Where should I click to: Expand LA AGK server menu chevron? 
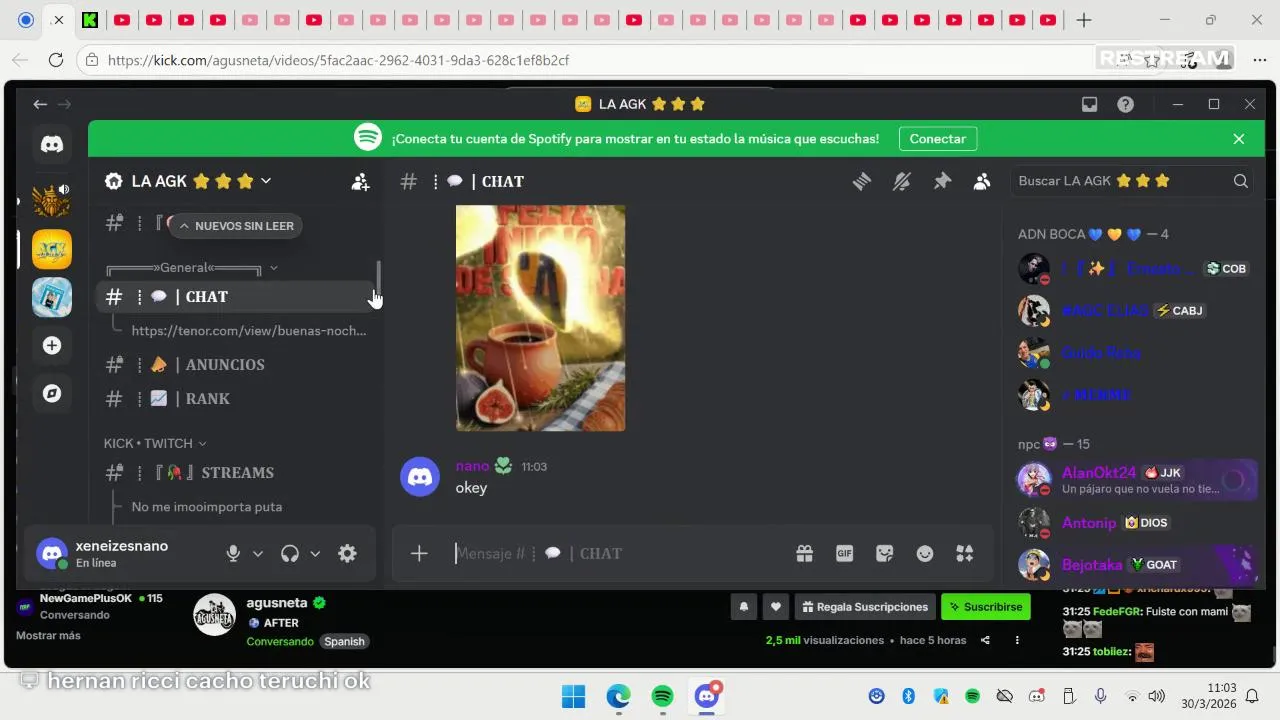pos(266,181)
